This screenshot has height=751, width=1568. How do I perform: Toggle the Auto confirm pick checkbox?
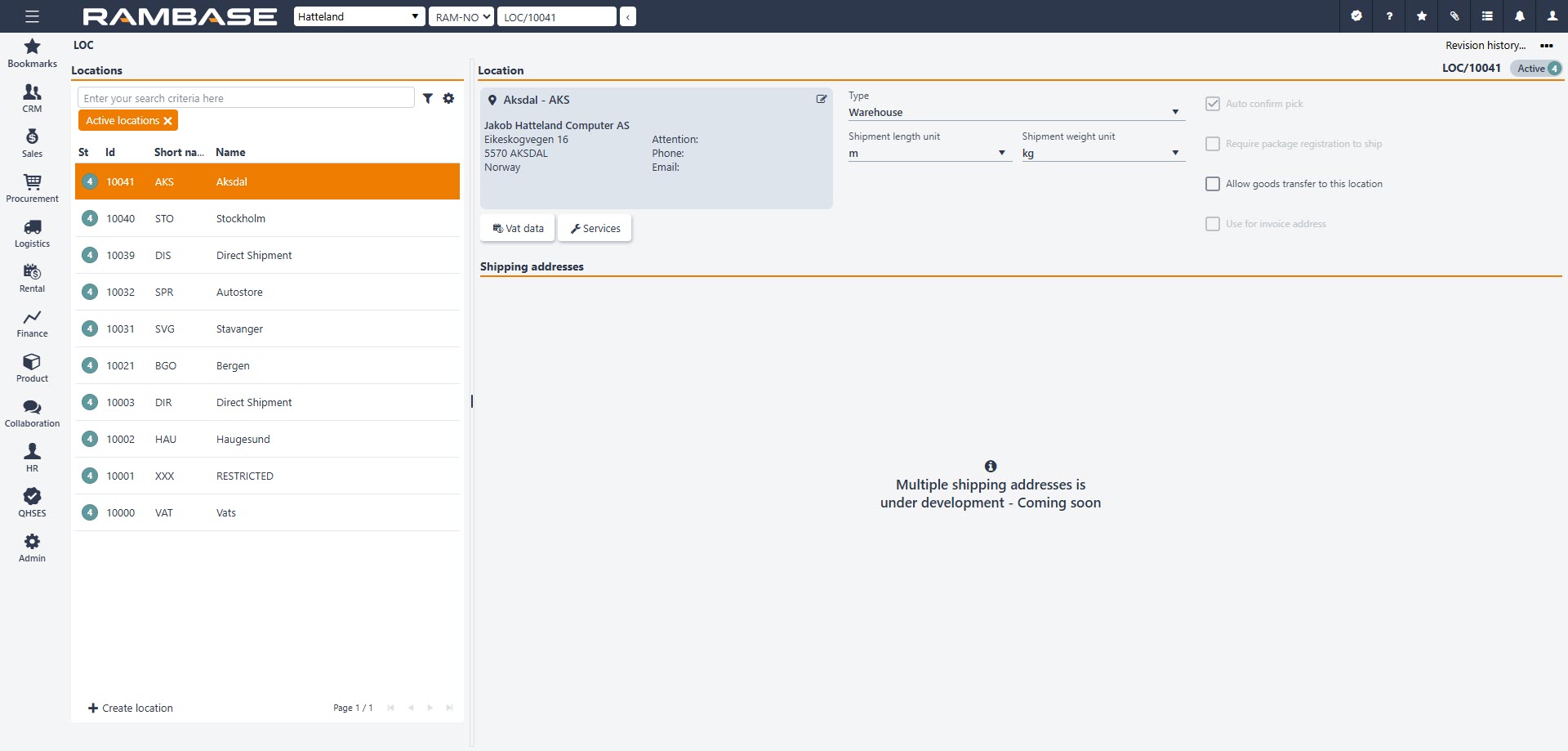[1213, 104]
